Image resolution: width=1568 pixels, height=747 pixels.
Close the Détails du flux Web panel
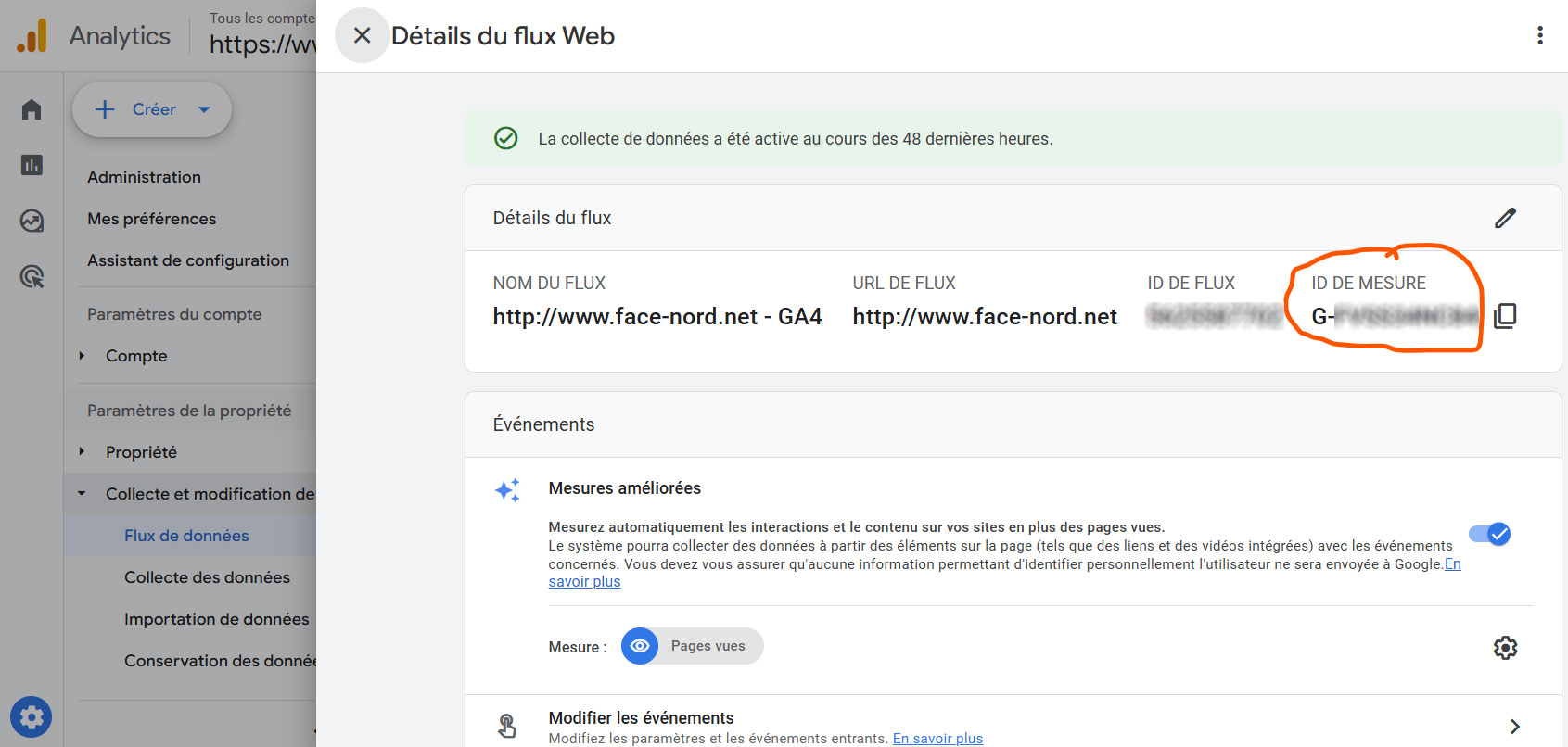(362, 36)
